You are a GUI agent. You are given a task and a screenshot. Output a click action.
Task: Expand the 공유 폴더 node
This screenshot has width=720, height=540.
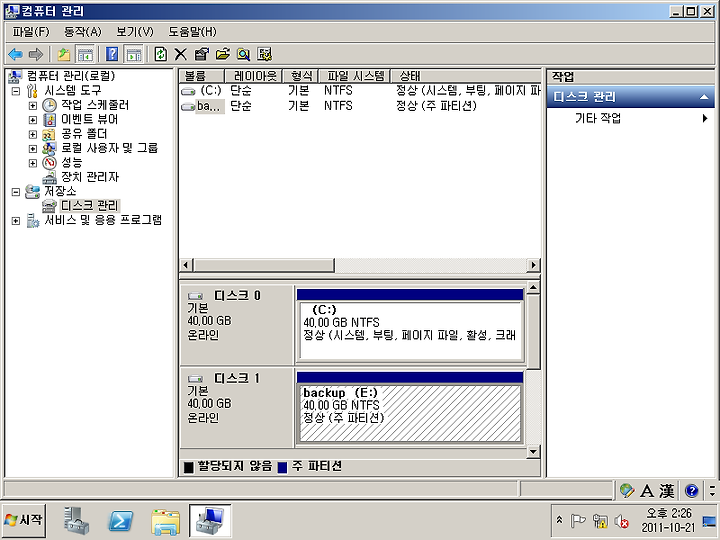click(33, 135)
